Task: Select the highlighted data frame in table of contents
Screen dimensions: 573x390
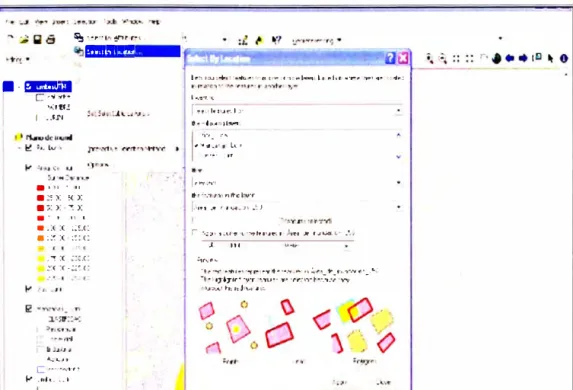Action: tap(48, 87)
